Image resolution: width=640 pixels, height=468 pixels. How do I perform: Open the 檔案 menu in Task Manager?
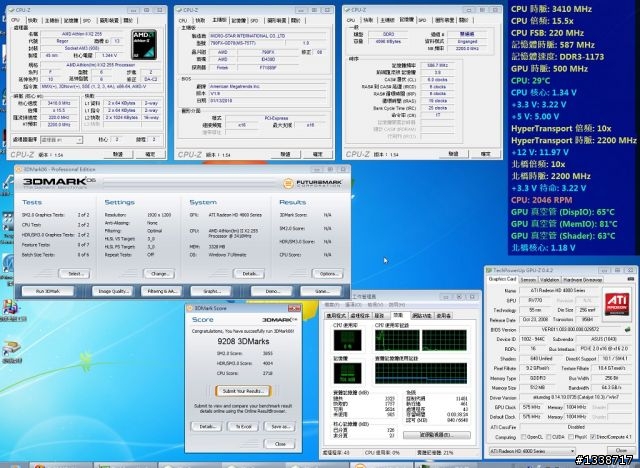[x=331, y=305]
